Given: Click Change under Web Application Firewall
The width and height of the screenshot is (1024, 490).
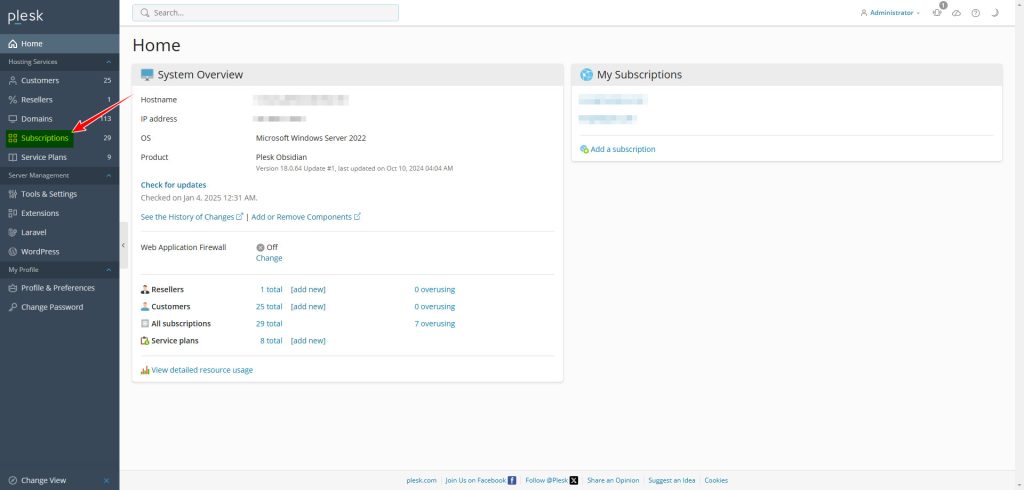Looking at the screenshot, I should 269,258.
